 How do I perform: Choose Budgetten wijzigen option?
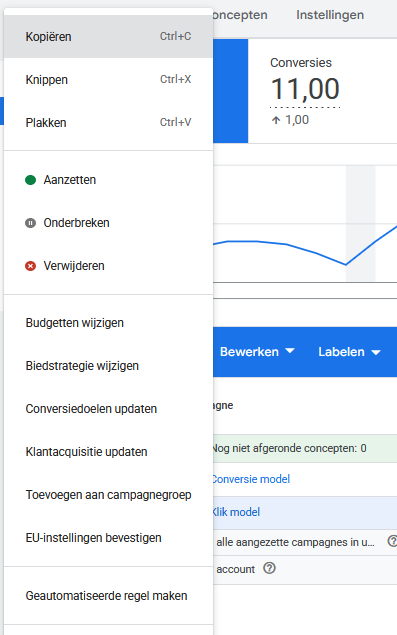pyautogui.click(x=108, y=323)
